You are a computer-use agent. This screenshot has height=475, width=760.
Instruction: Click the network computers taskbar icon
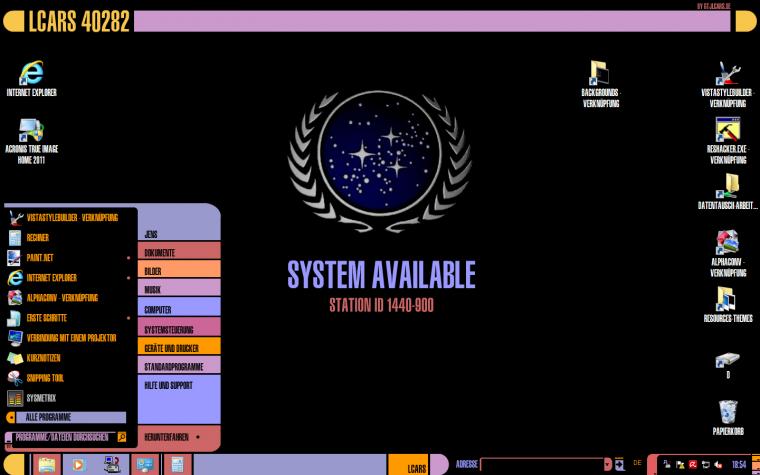click(x=111, y=465)
